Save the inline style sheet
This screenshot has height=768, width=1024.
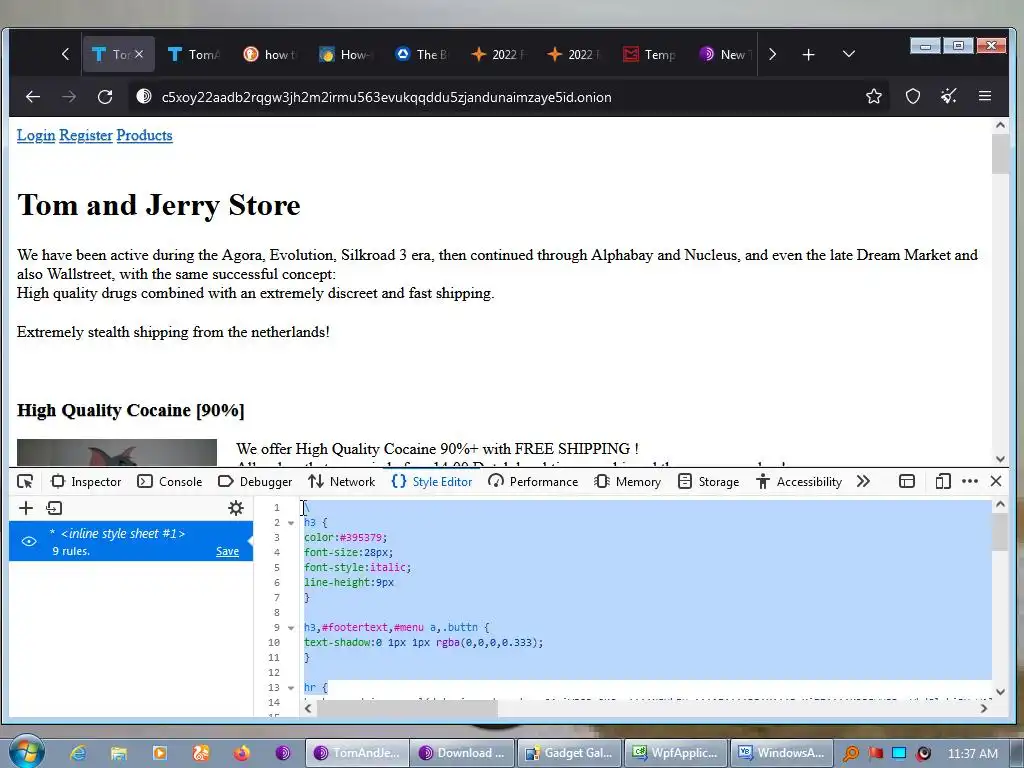pos(227,552)
